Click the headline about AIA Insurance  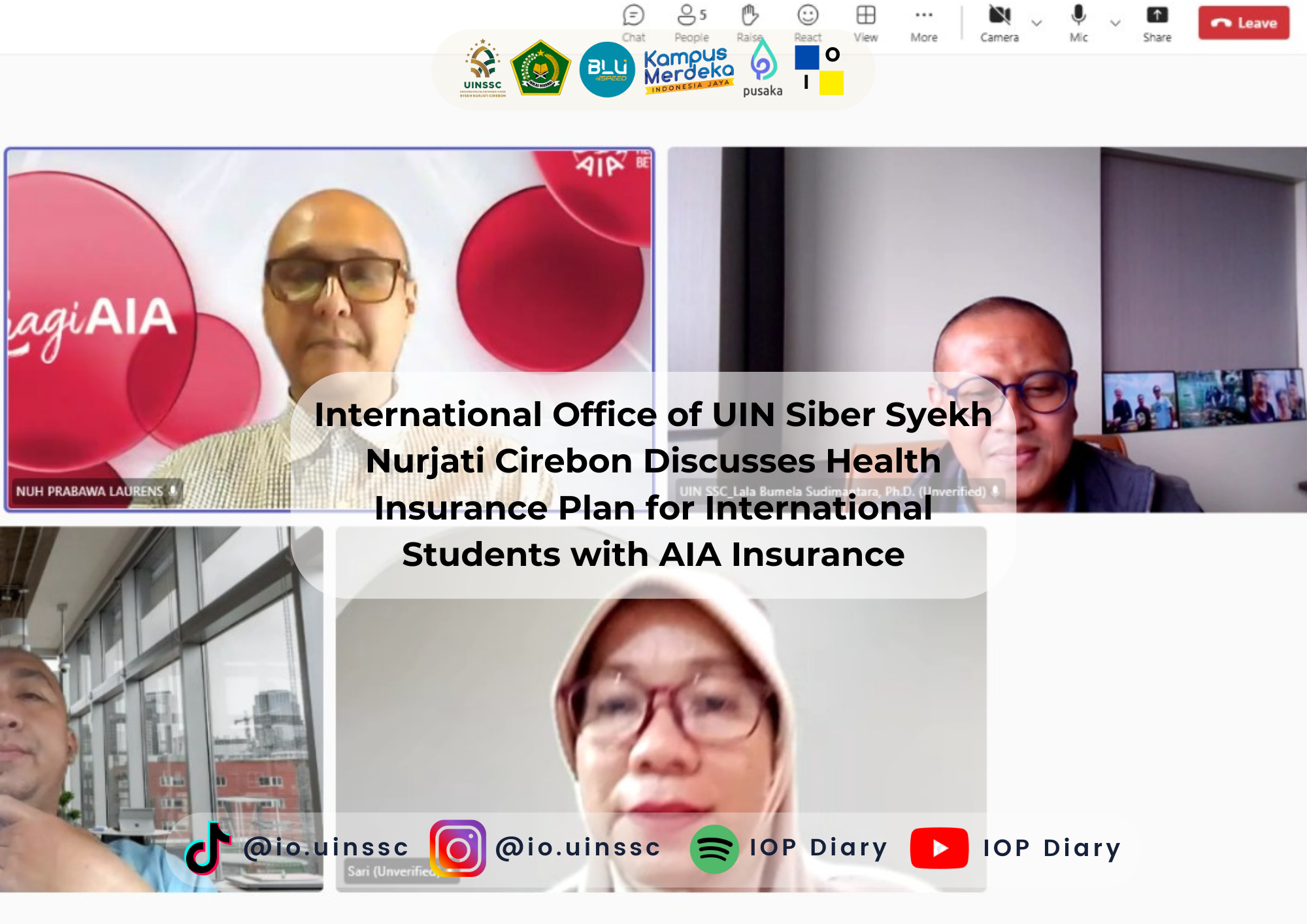pos(653,484)
